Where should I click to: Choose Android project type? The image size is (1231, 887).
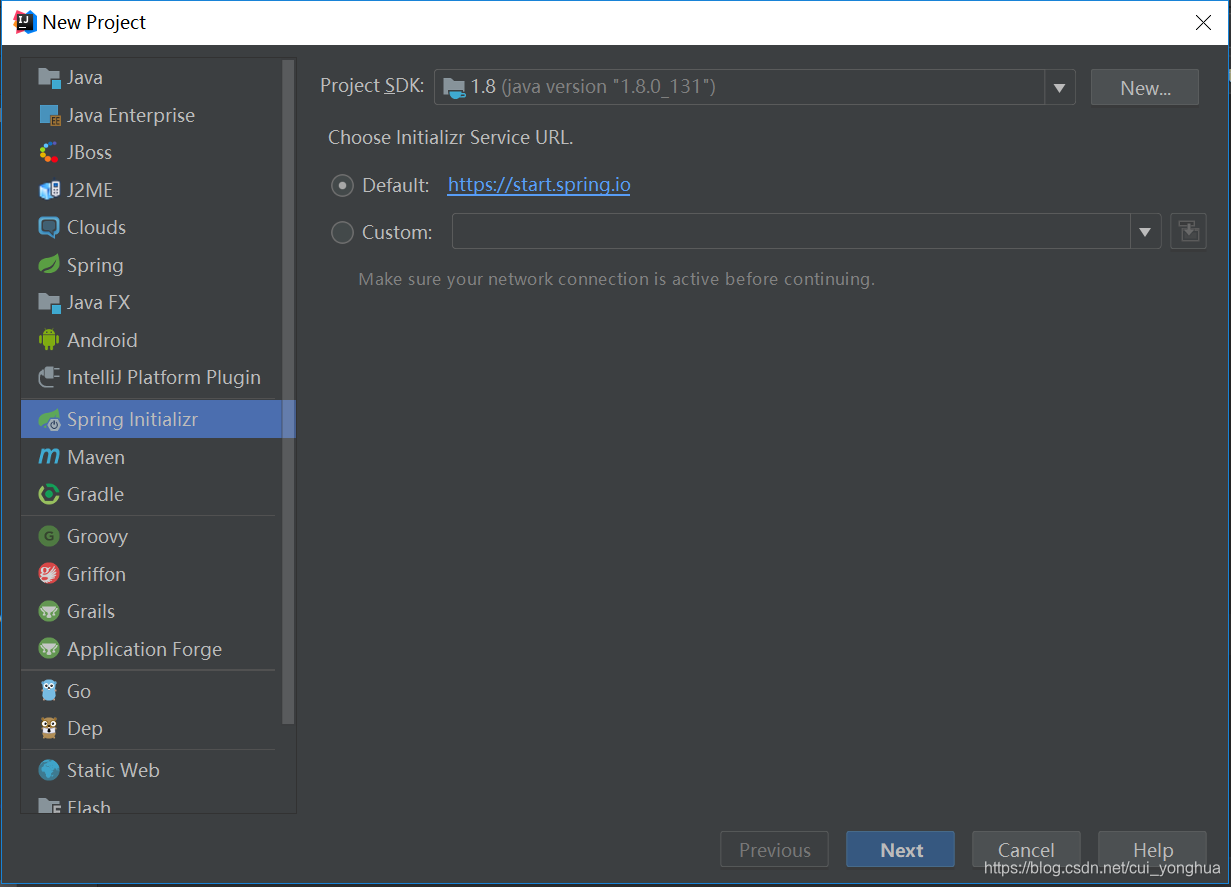point(151,340)
